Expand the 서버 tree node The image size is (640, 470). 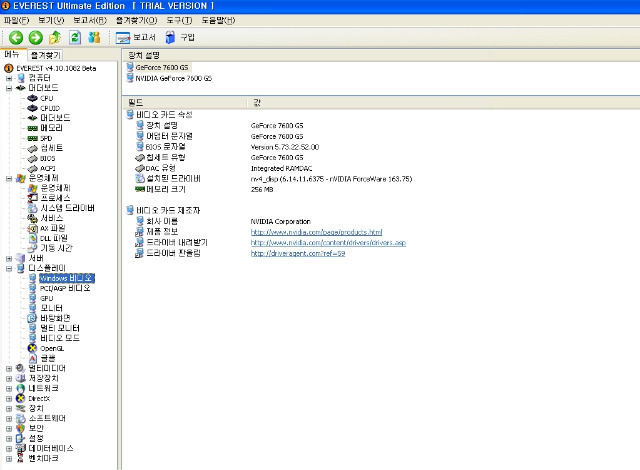point(9,258)
